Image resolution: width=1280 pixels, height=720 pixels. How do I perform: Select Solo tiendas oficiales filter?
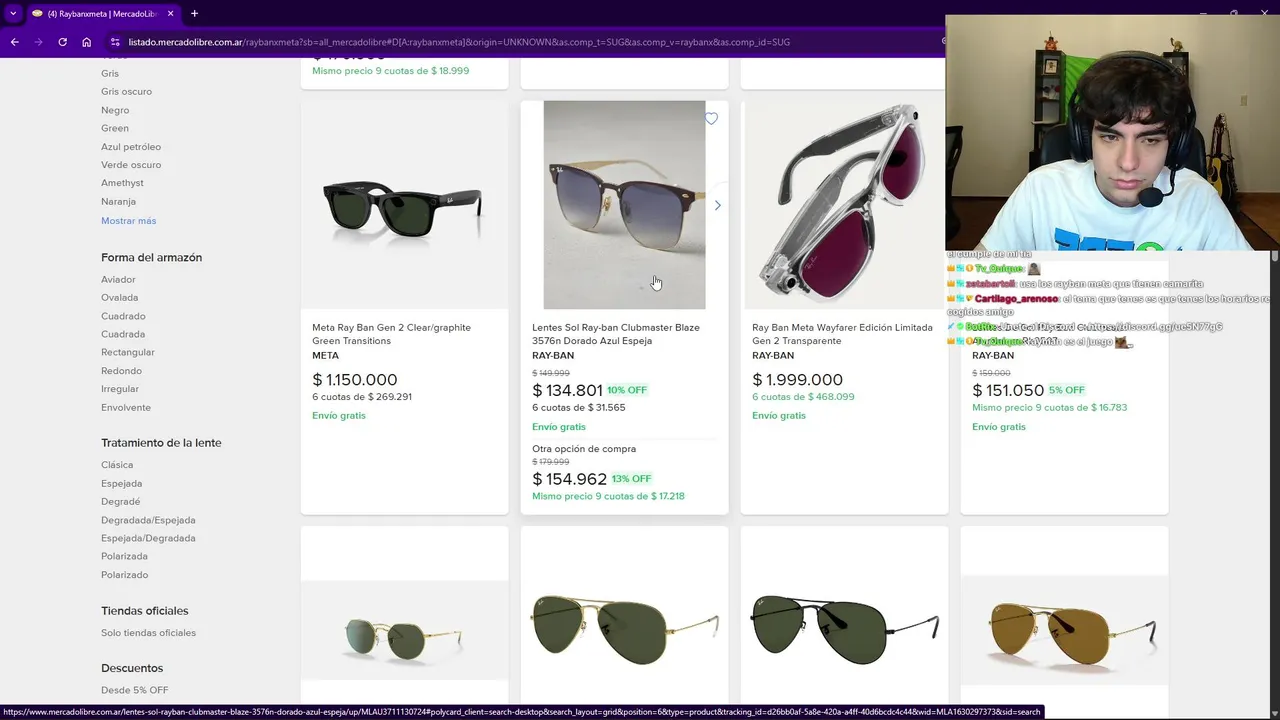[x=148, y=633]
